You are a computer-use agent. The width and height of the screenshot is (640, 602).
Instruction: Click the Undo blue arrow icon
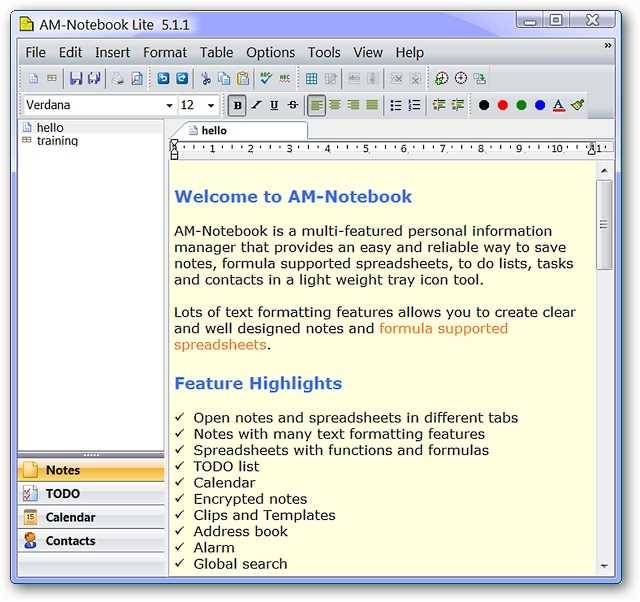coord(163,78)
